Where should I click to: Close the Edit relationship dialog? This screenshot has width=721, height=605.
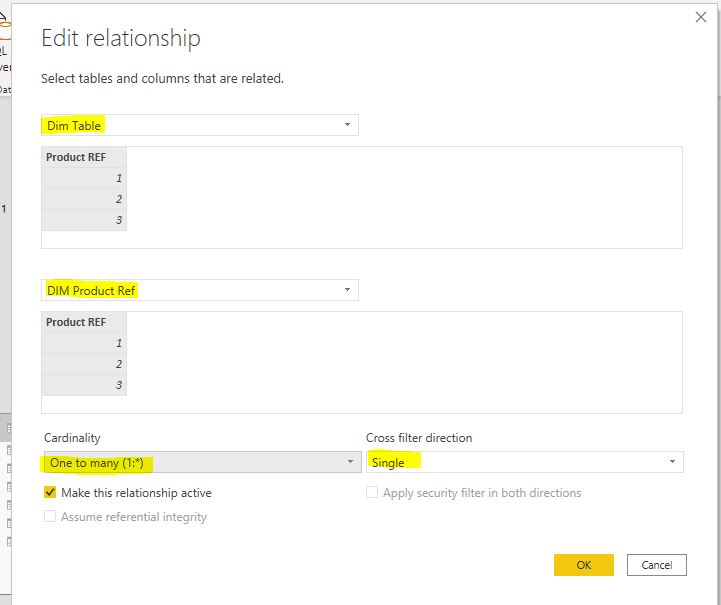701,17
